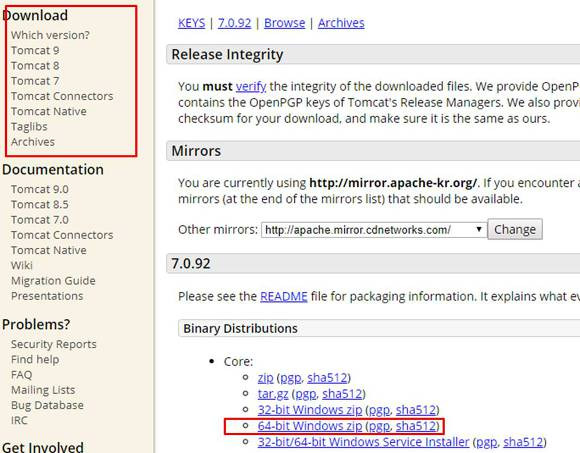The height and width of the screenshot is (453, 580).
Task: Open pgp for Windows Service Installer
Action: tap(486, 442)
